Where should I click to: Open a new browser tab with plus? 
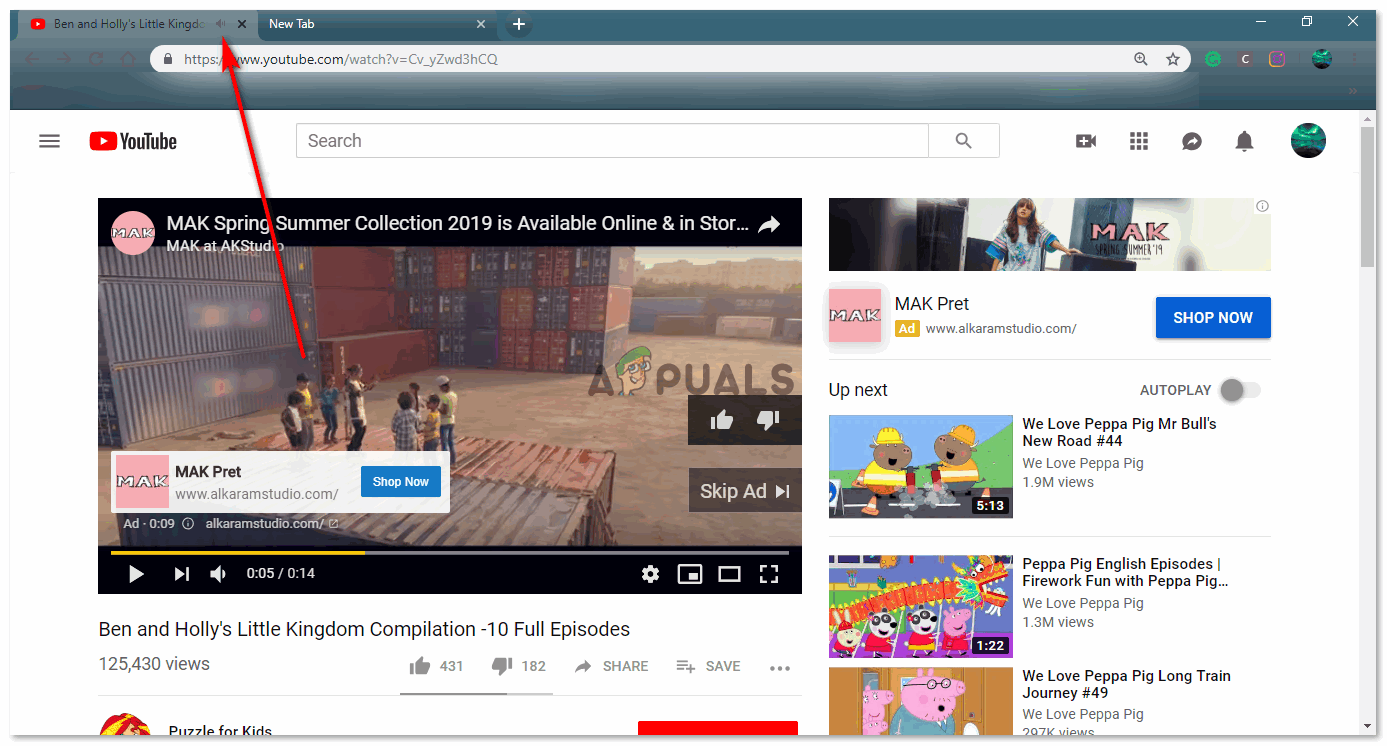tap(519, 24)
